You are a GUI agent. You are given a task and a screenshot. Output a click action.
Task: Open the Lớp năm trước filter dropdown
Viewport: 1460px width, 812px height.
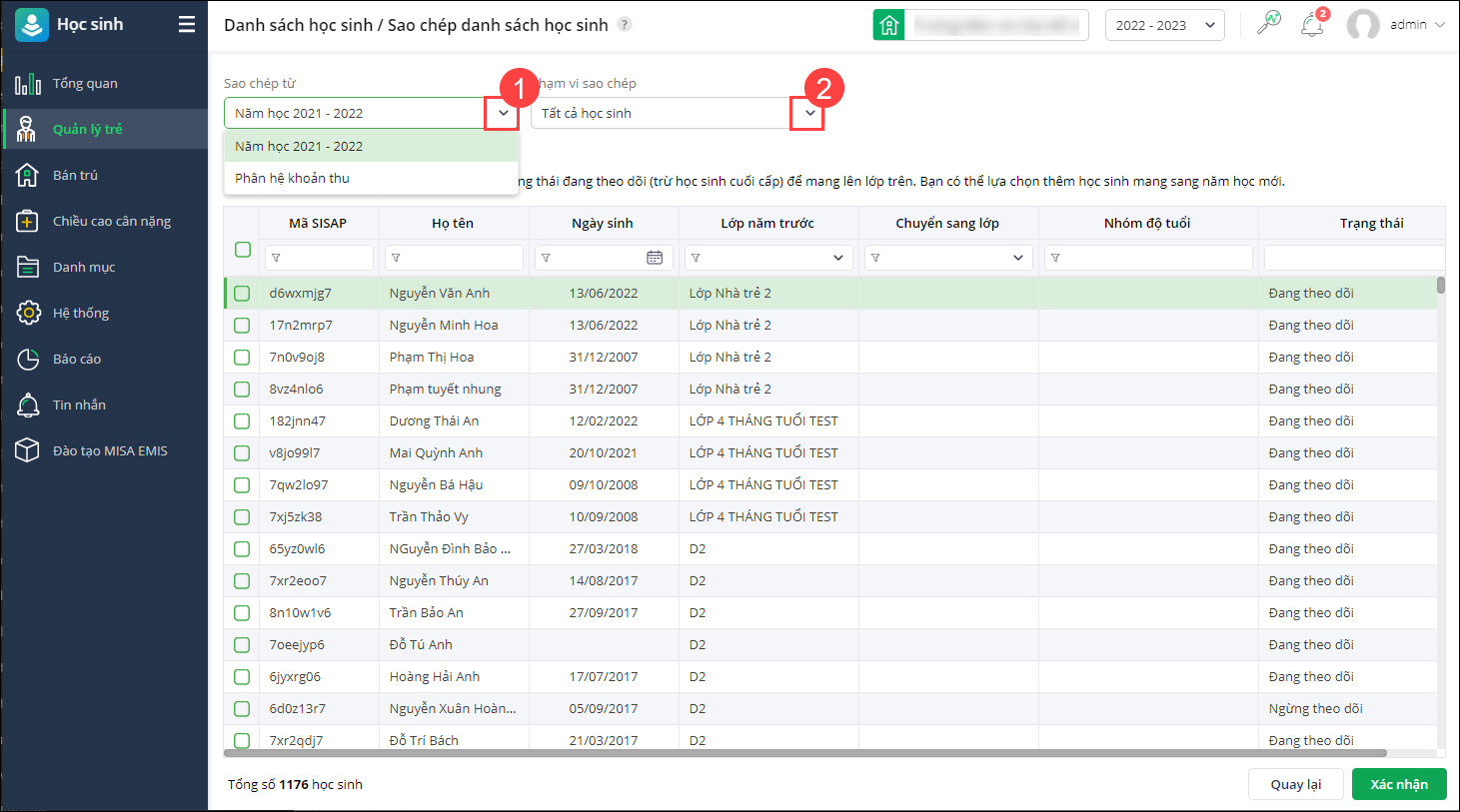point(838,258)
